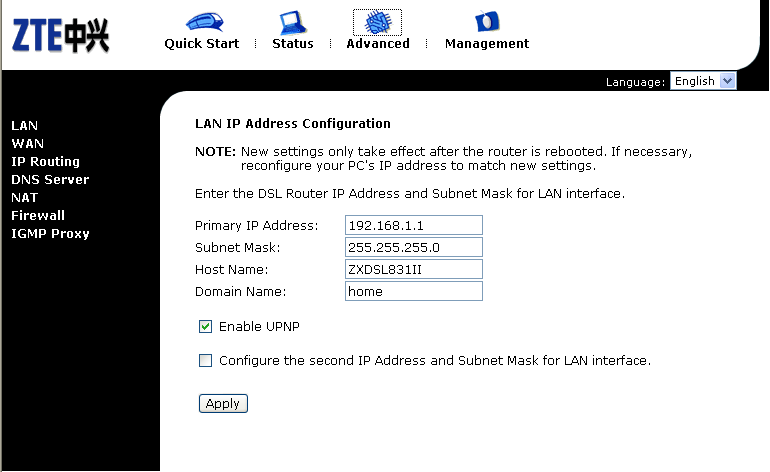Click the Primary IP Address label
The image size is (770, 472).
pyautogui.click(x=256, y=225)
